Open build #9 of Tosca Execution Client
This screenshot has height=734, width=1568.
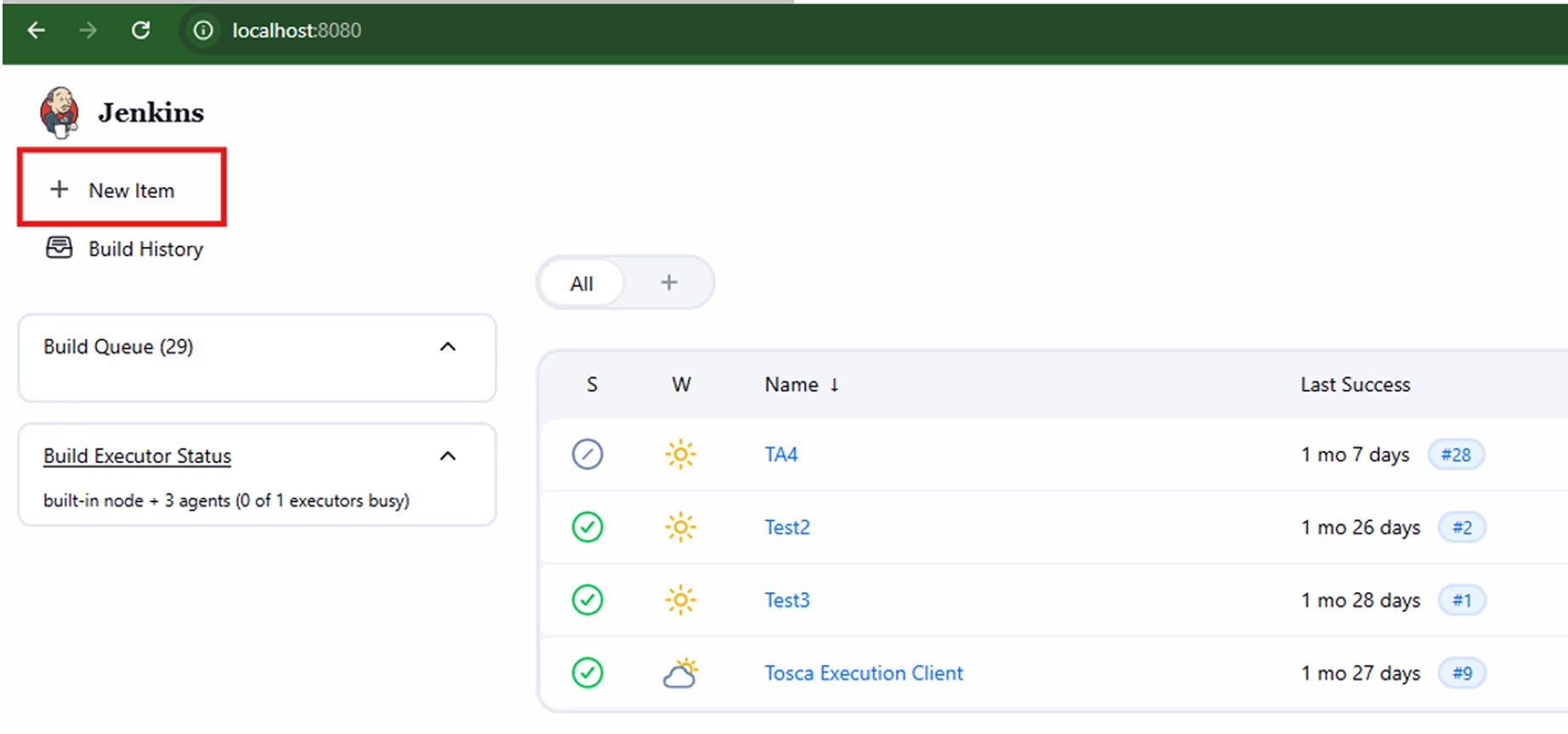[1462, 673]
